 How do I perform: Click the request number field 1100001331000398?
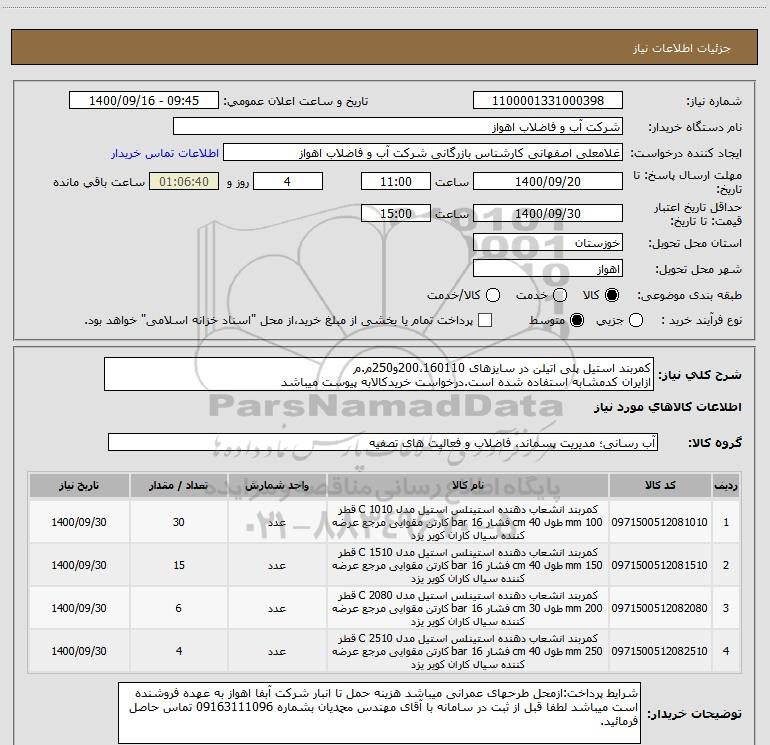[x=548, y=101]
